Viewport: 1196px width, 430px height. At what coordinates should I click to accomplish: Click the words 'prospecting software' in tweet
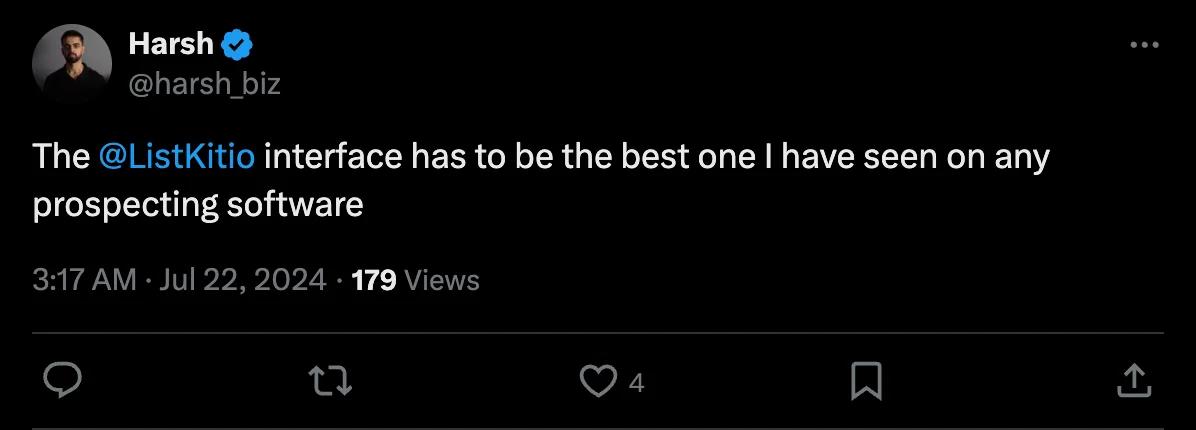(x=198, y=205)
